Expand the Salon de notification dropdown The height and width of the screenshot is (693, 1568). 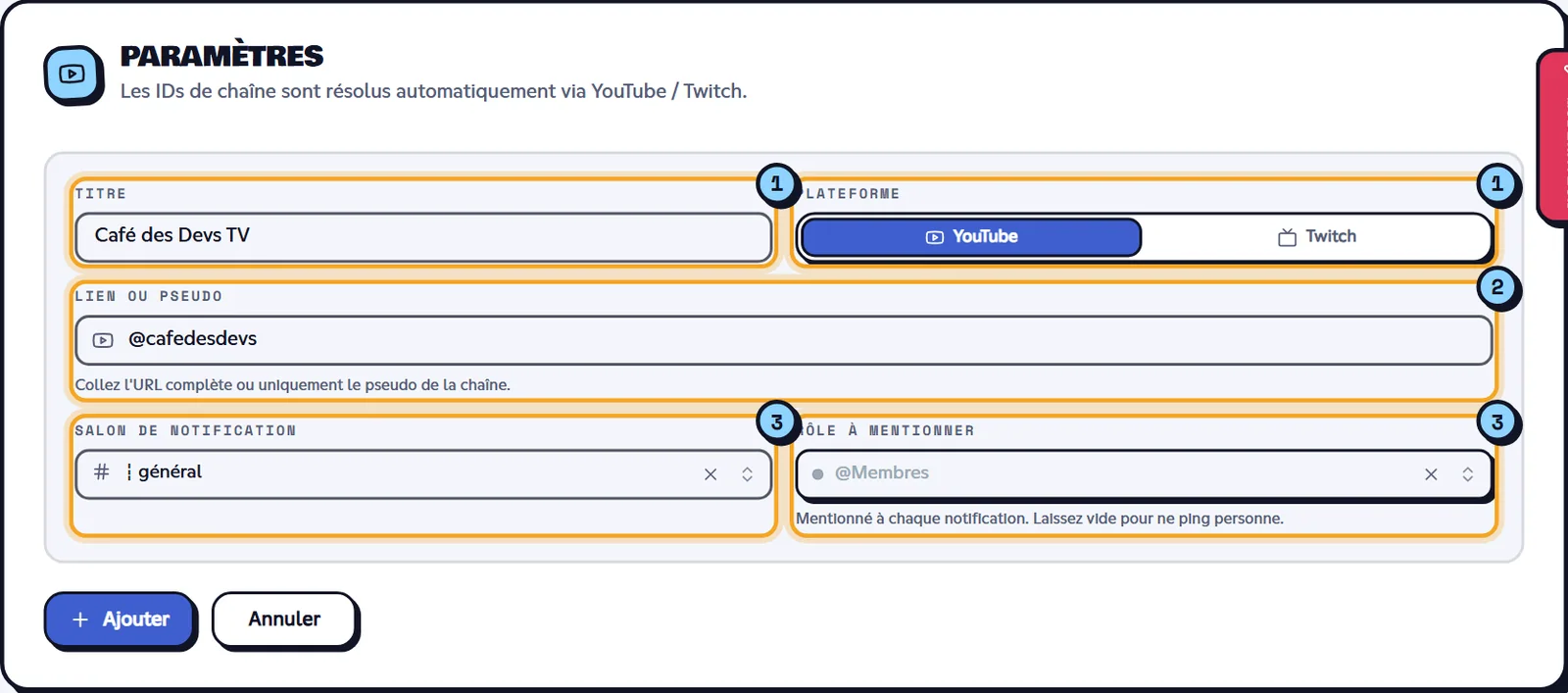(x=747, y=474)
